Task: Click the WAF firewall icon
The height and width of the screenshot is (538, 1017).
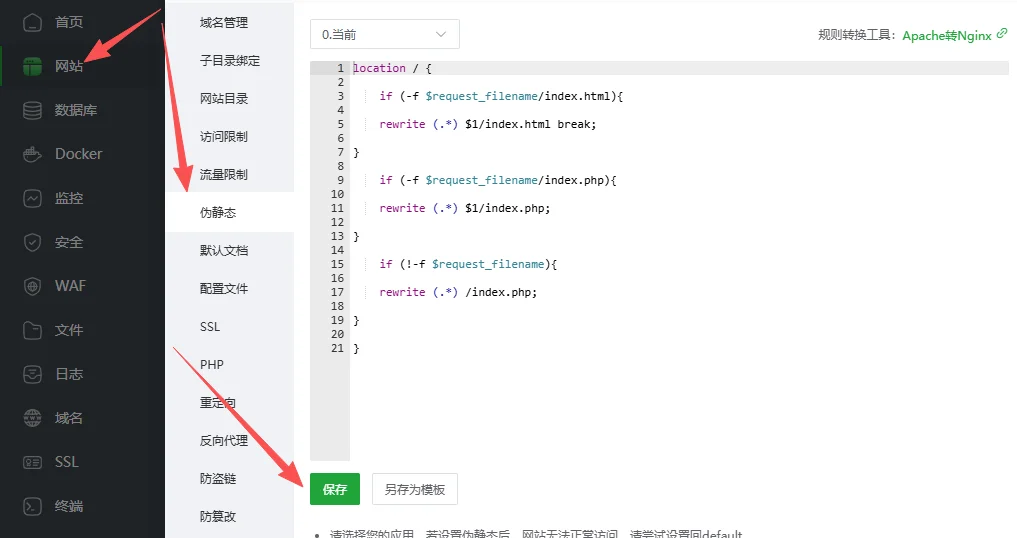Action: 33,286
